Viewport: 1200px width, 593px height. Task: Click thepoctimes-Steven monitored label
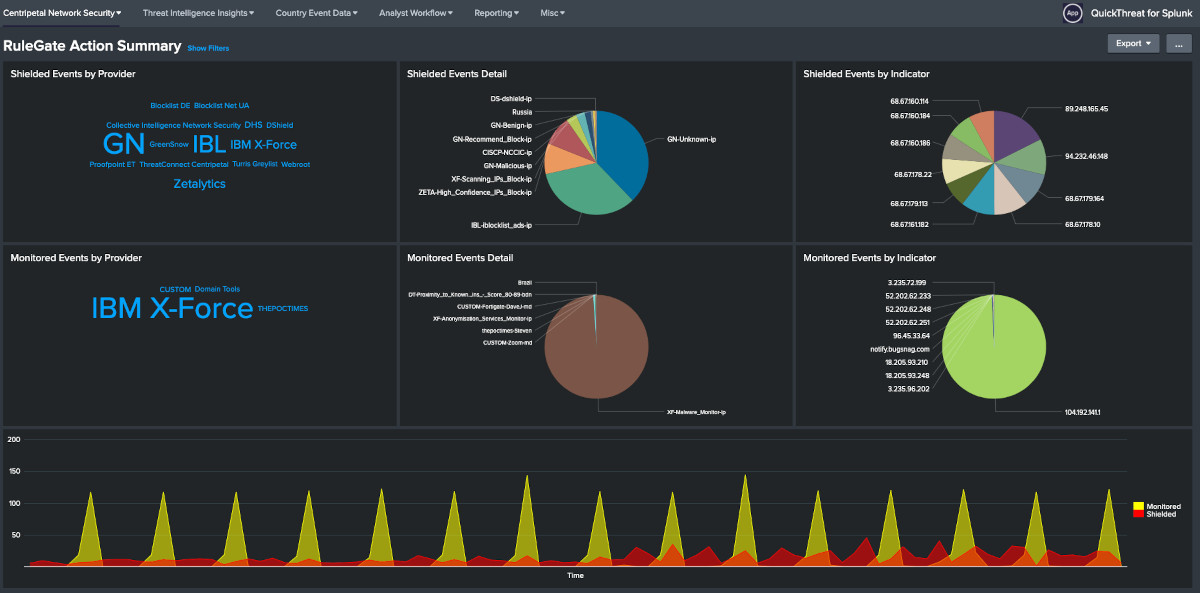(506, 330)
